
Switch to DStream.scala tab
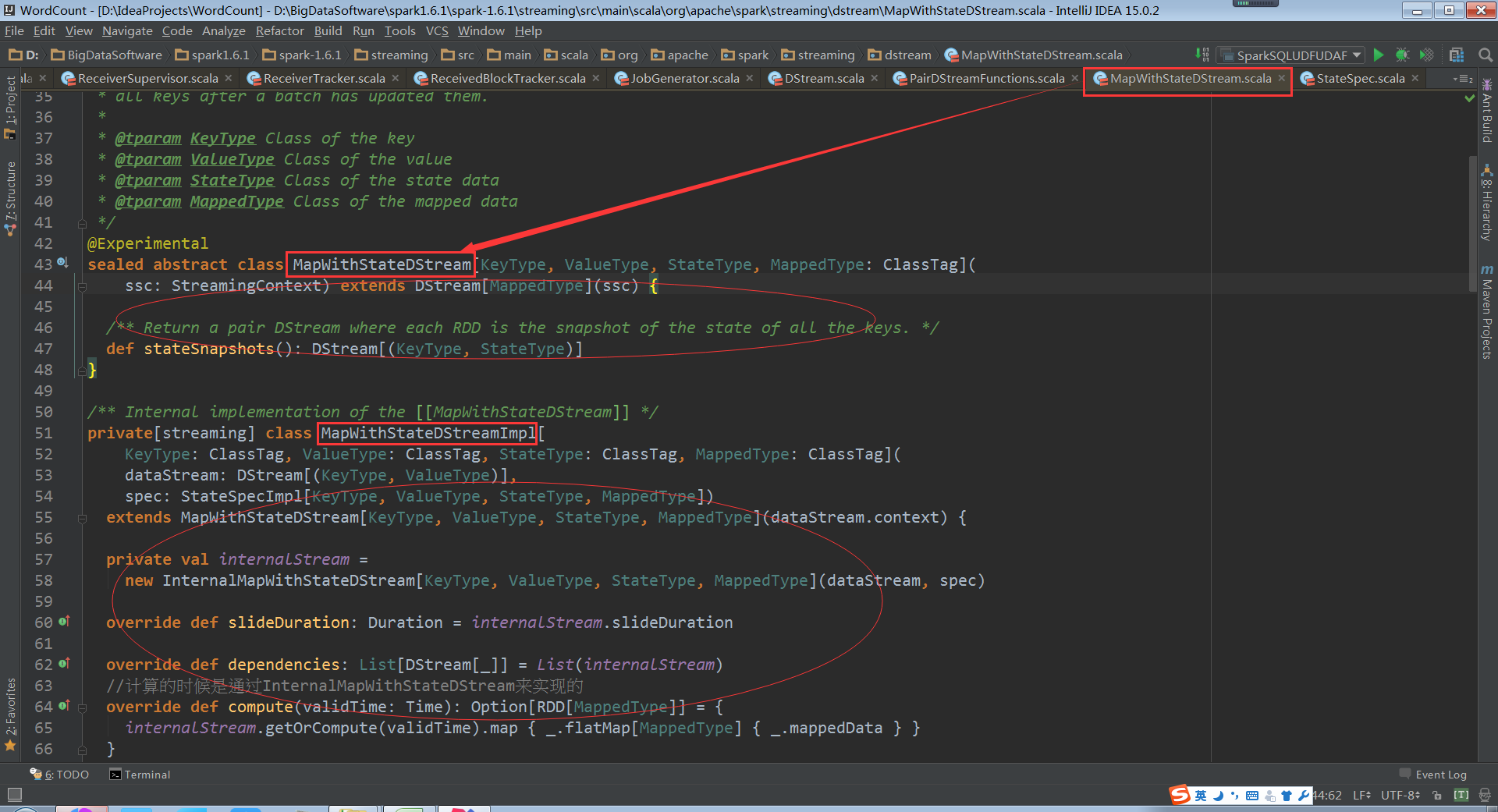point(824,79)
